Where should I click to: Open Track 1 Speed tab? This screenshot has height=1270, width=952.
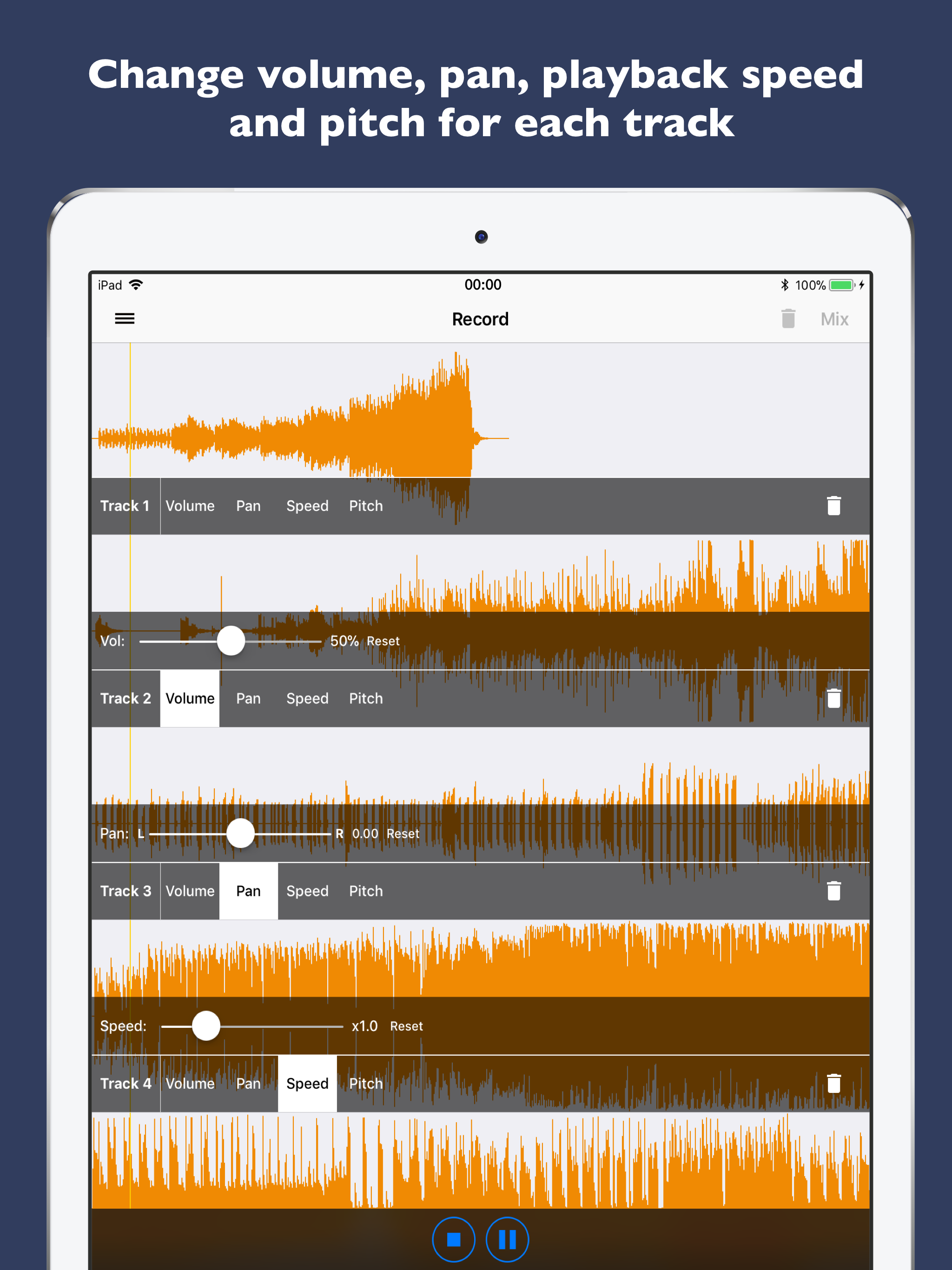click(307, 506)
